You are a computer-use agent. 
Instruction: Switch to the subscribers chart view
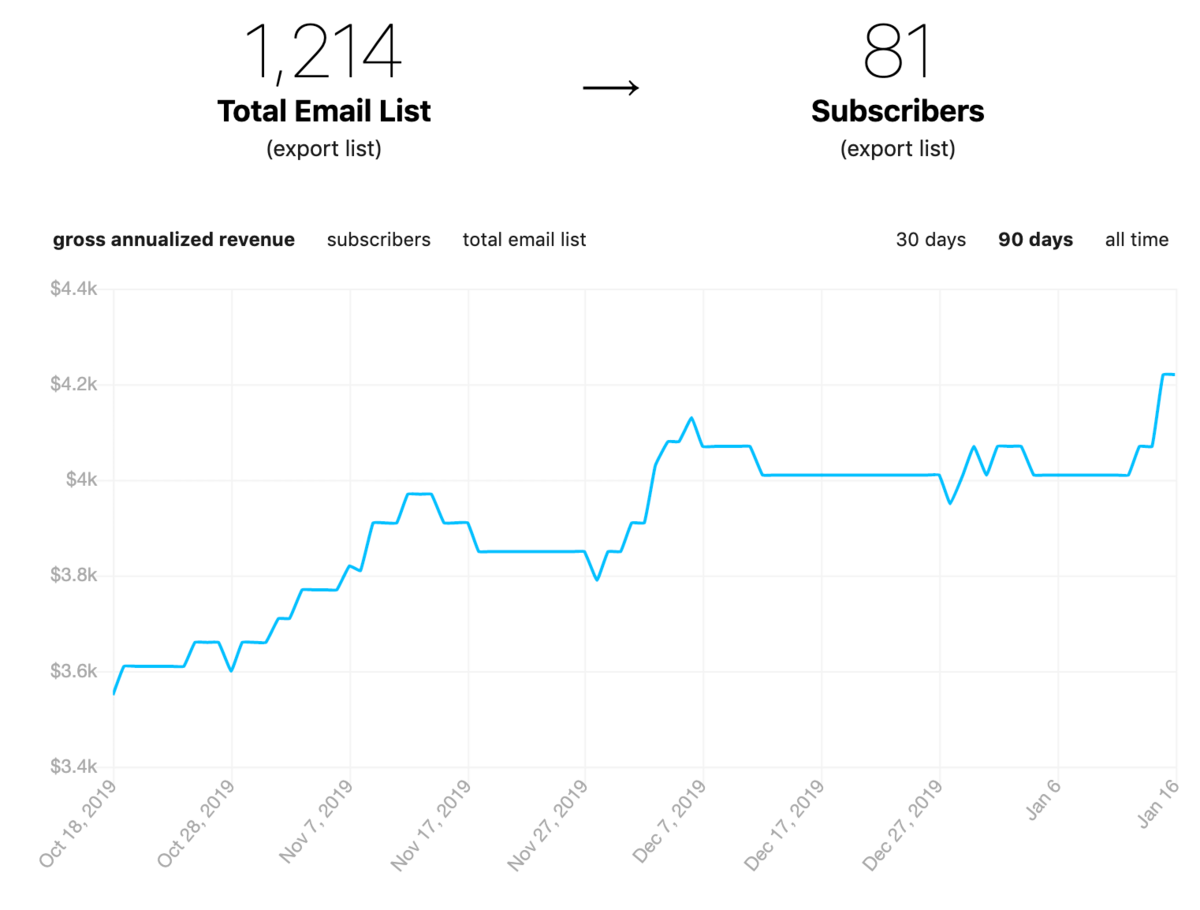tap(378, 239)
